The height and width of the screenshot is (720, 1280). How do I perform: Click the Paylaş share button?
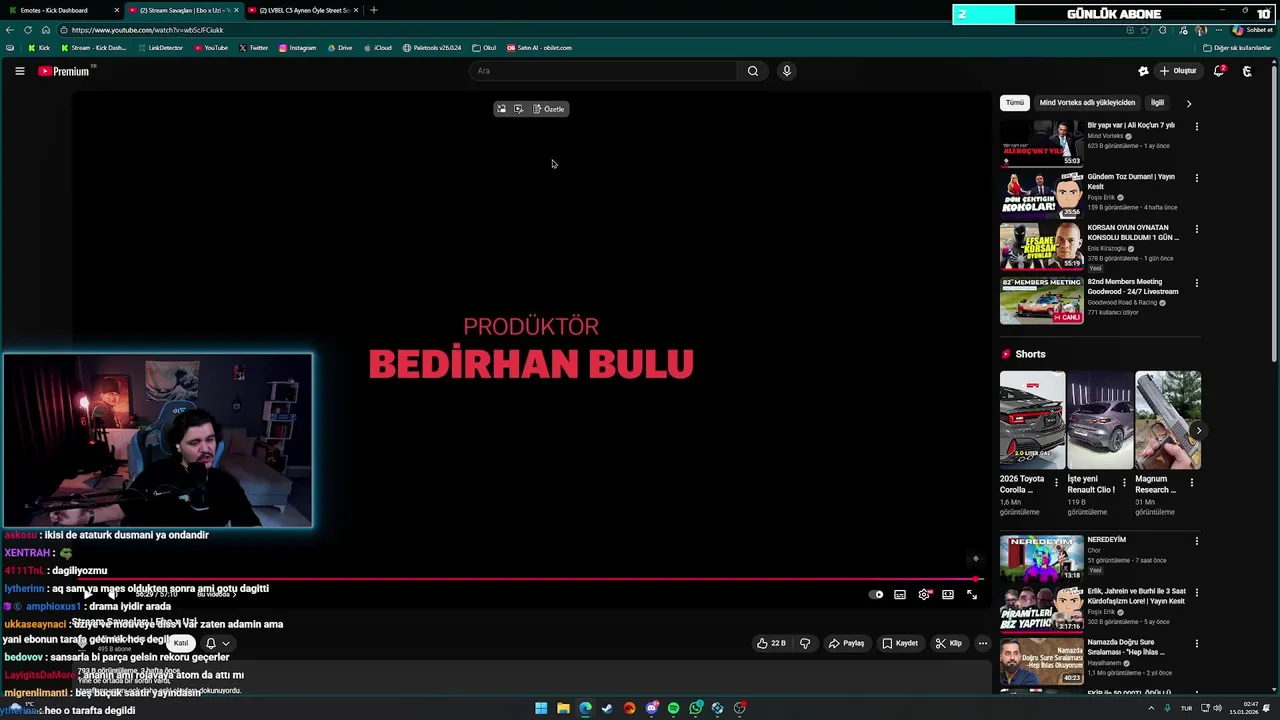[x=846, y=643]
